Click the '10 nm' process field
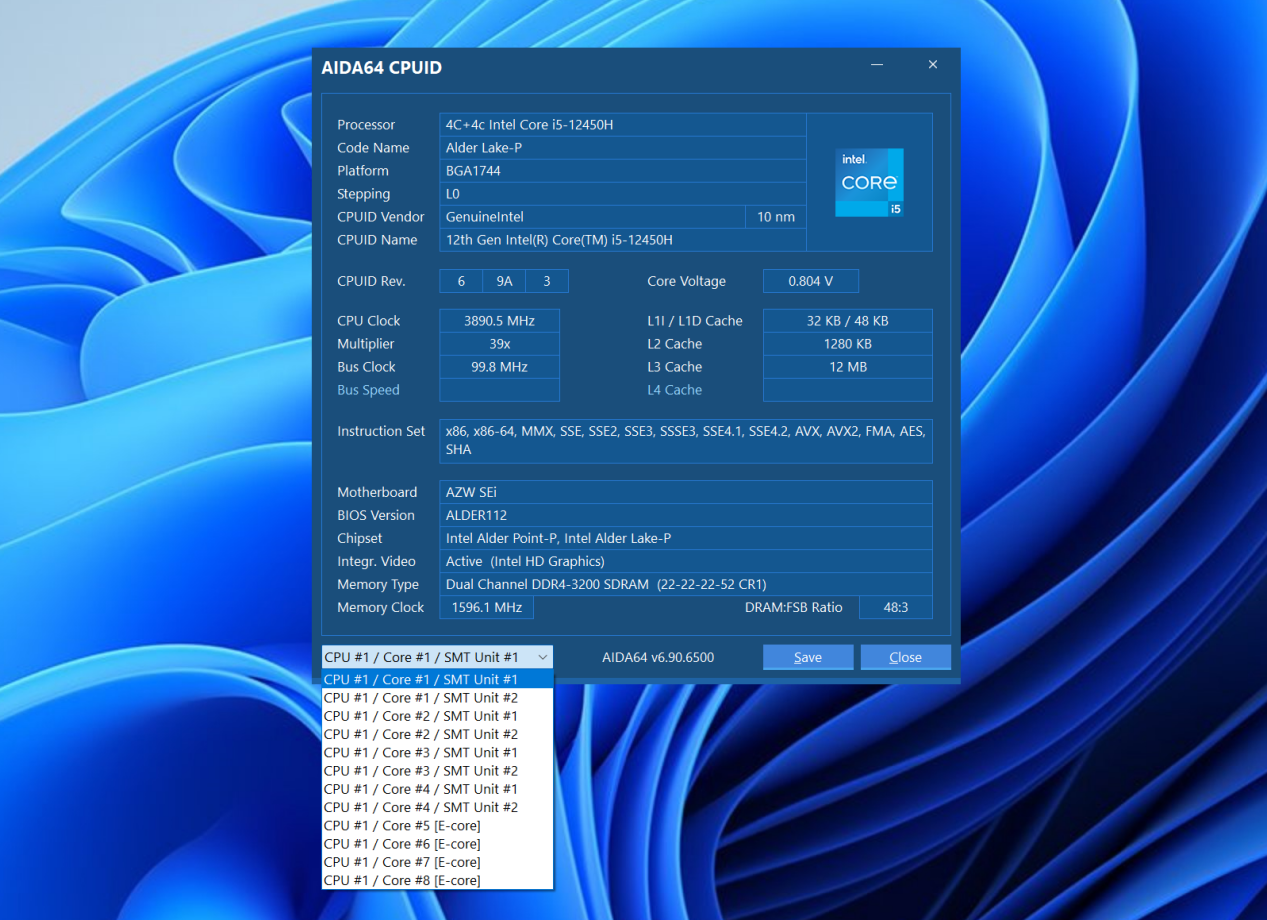 776,217
